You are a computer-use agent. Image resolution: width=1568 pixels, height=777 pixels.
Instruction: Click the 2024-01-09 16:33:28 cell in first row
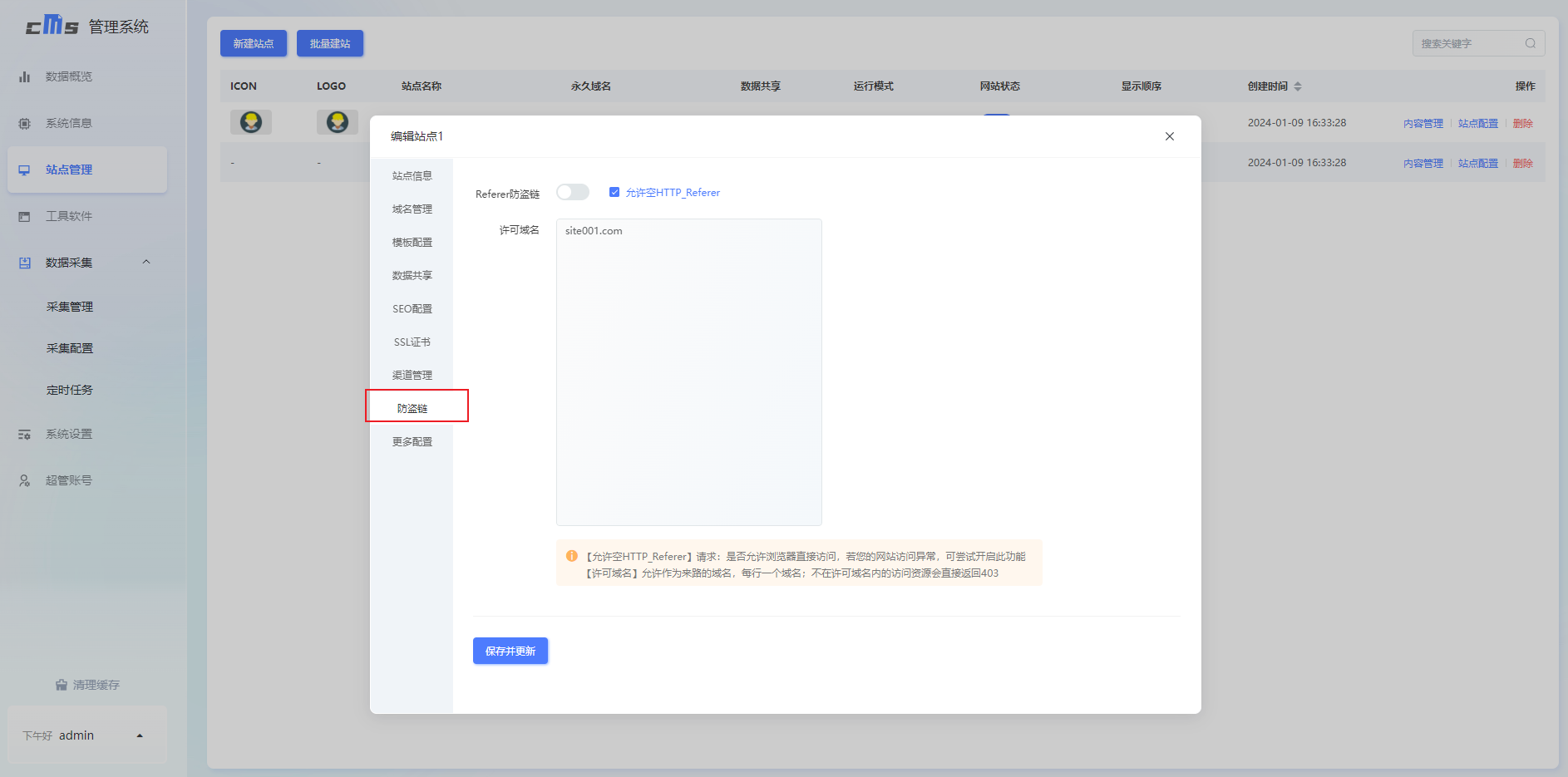(1297, 123)
